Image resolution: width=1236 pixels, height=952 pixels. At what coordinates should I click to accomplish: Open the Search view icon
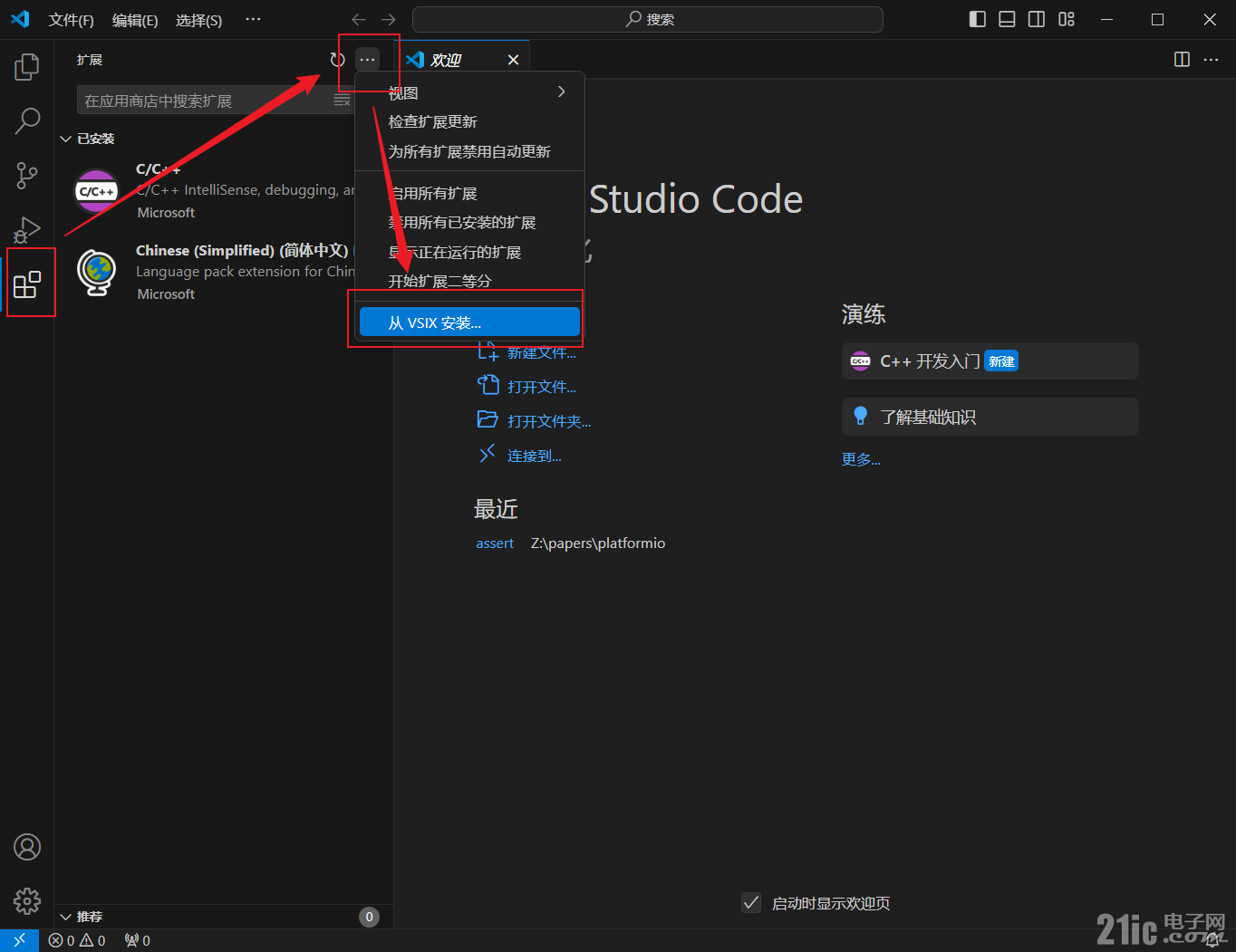[x=26, y=120]
